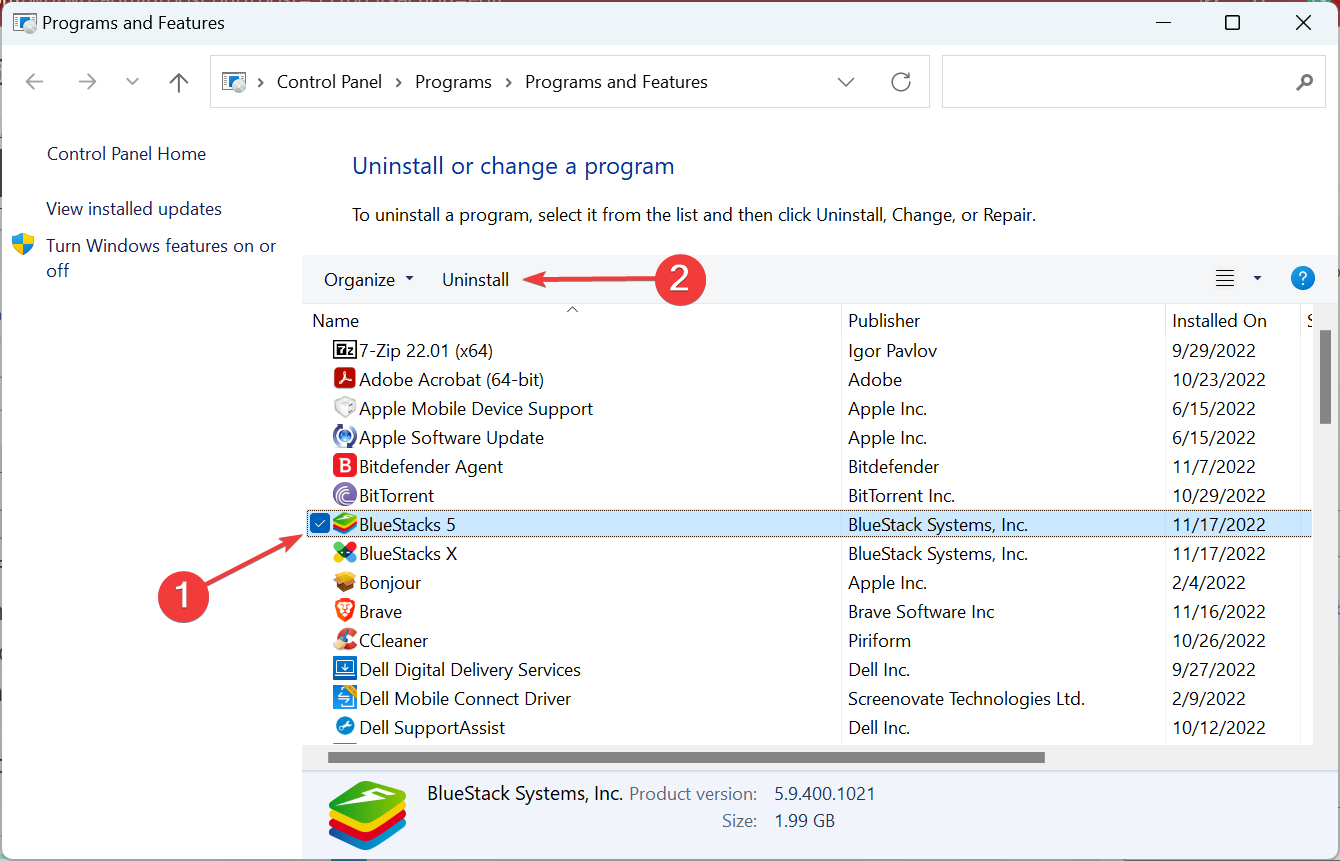The width and height of the screenshot is (1340, 861).
Task: Click the BitTorrent program icon
Action: pyautogui.click(x=344, y=495)
